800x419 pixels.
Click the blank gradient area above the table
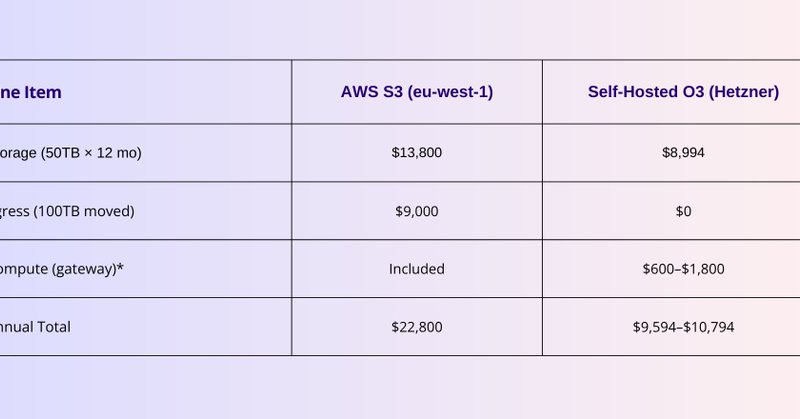coord(400,30)
